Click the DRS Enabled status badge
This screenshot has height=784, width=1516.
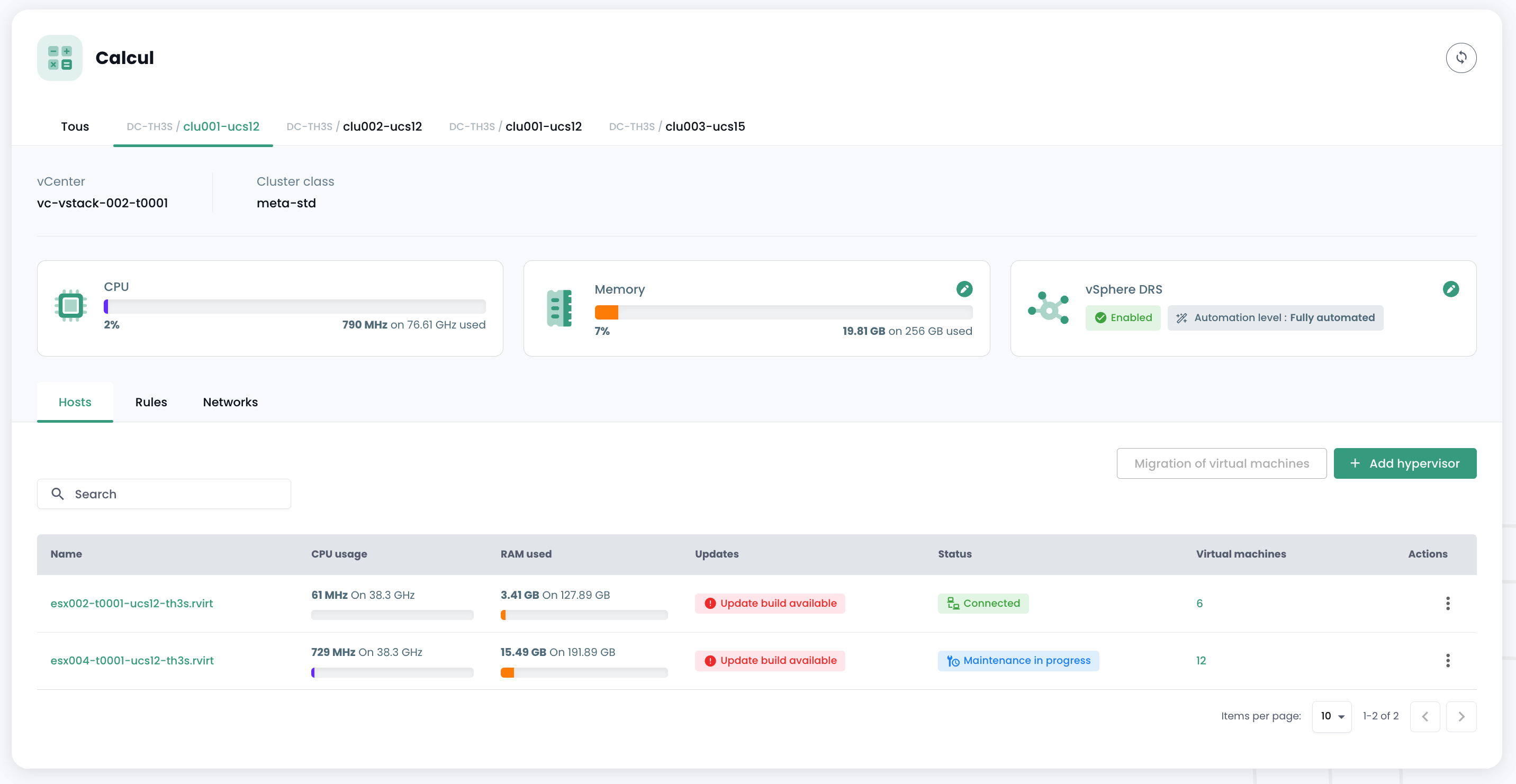pyautogui.click(x=1122, y=317)
